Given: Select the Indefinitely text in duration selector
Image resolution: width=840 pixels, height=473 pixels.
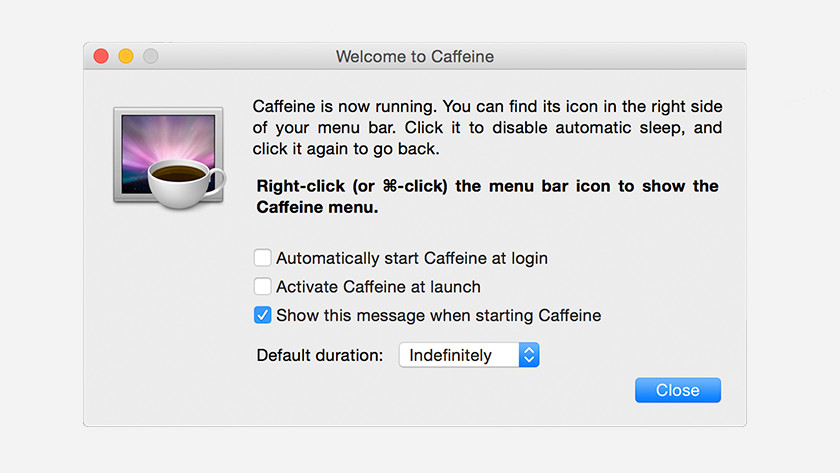Looking at the screenshot, I should [450, 355].
